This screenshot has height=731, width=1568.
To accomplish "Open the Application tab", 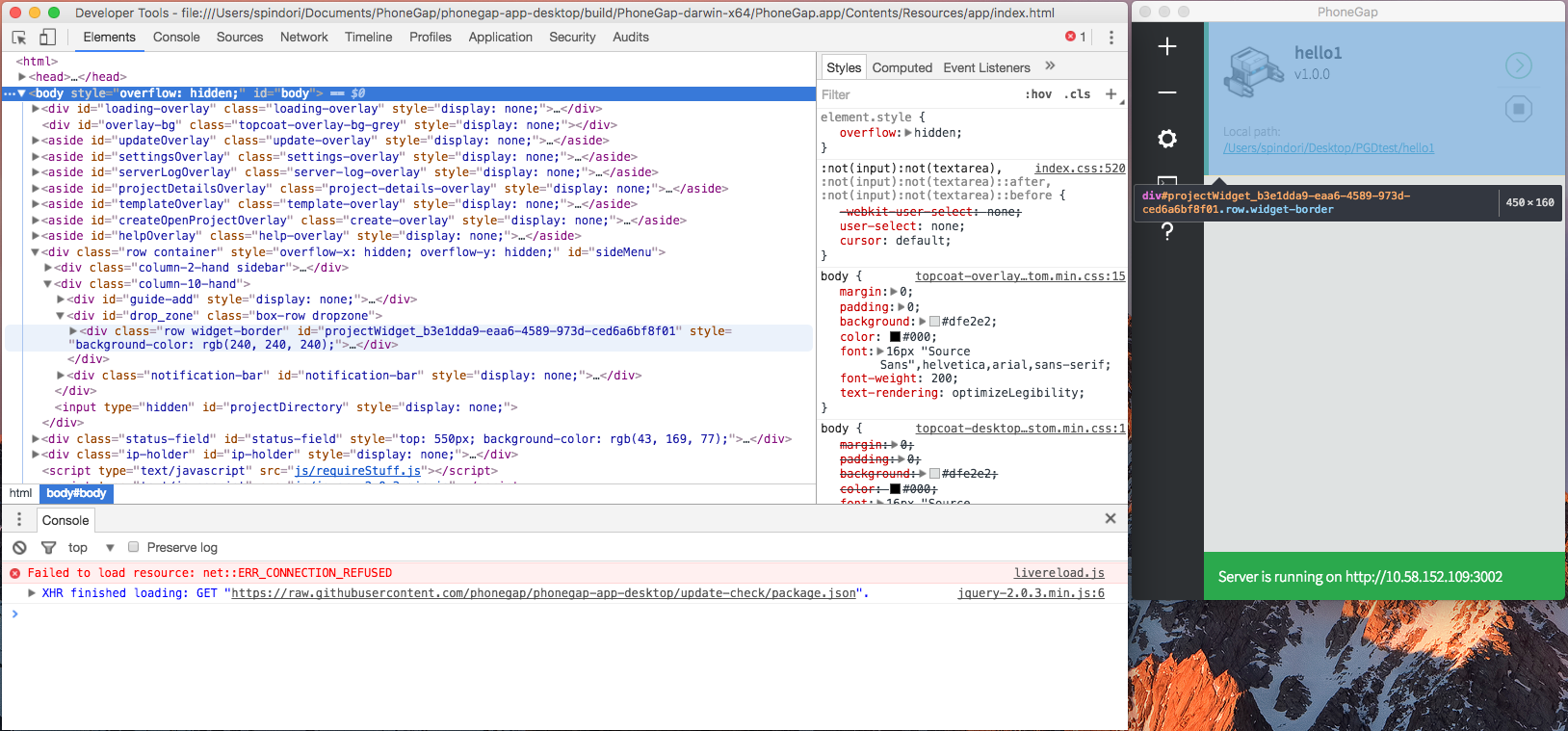I will pos(501,37).
